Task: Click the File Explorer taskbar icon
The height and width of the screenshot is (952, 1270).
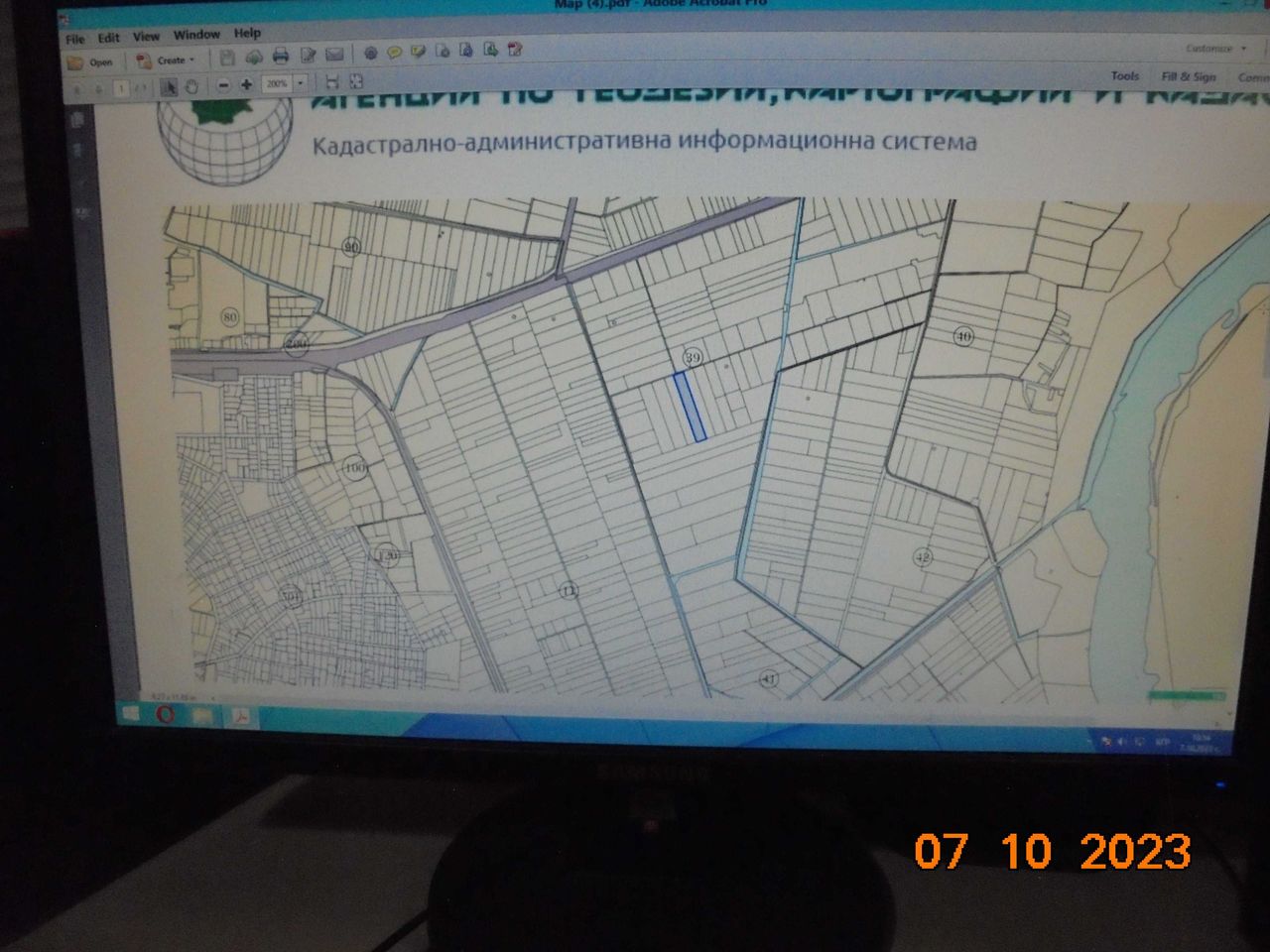Action: coord(202,716)
